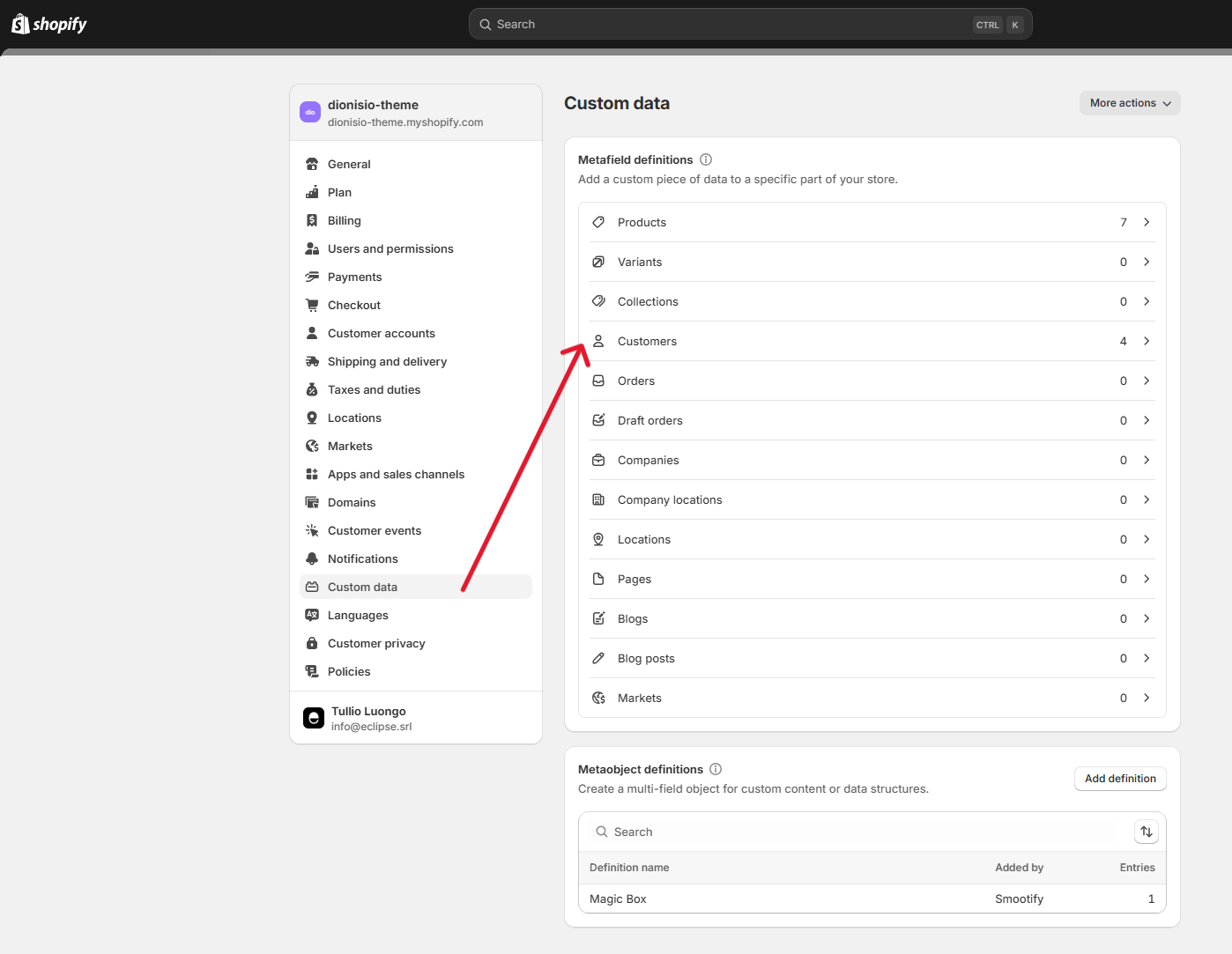This screenshot has width=1232, height=954.
Task: Click the info icon beside Metaobject definitions
Action: [x=716, y=769]
